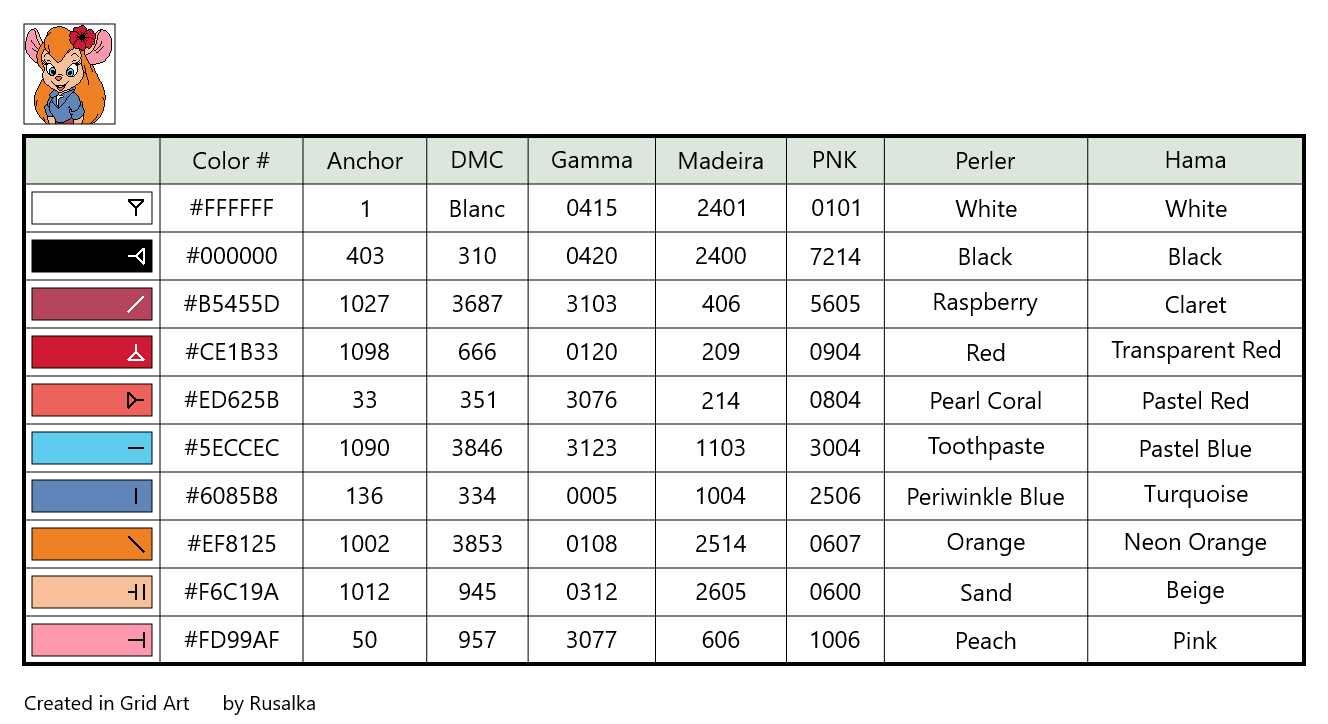Pick the raspberry #B5455D swatch
Image resolution: width=1328 pixels, height=724 pixels.
(92, 304)
